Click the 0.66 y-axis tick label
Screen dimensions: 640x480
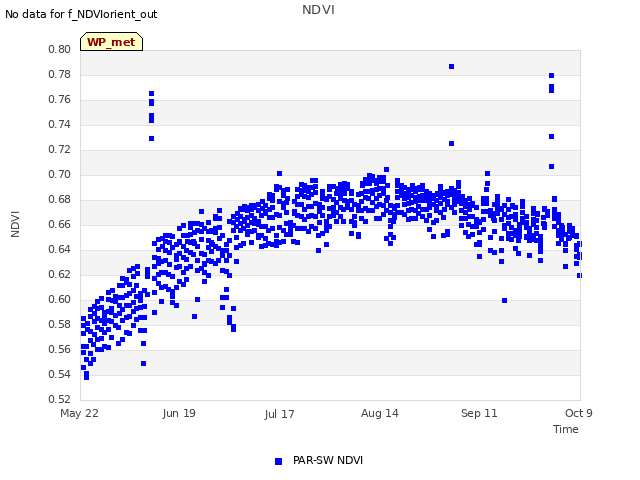pyautogui.click(x=60, y=224)
